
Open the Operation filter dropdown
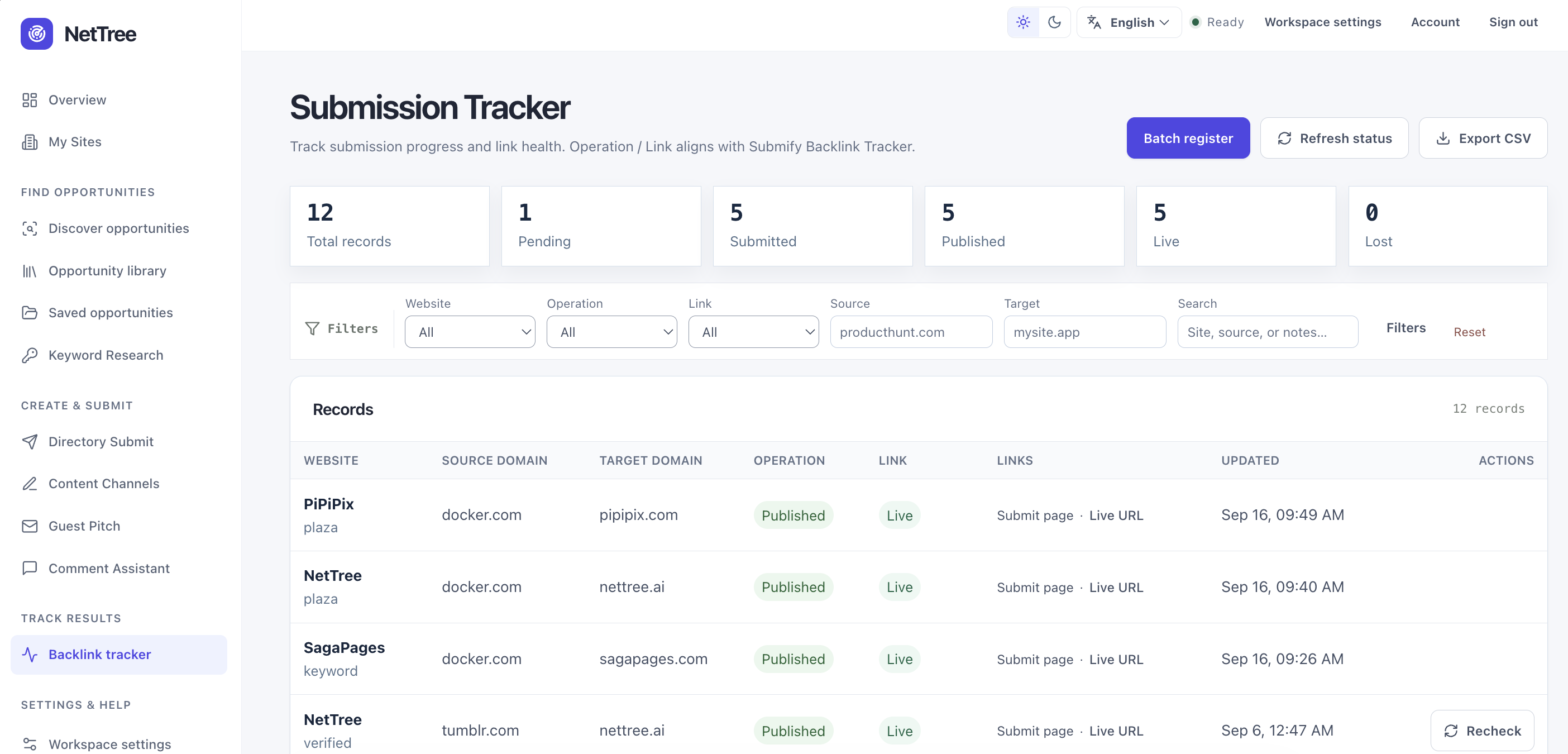(611, 332)
